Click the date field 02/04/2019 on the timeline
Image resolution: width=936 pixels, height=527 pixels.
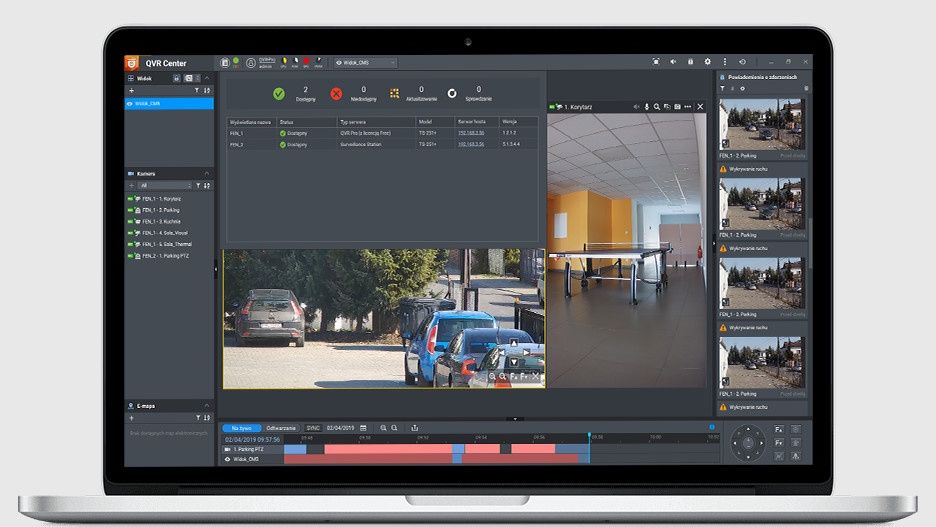pos(340,428)
